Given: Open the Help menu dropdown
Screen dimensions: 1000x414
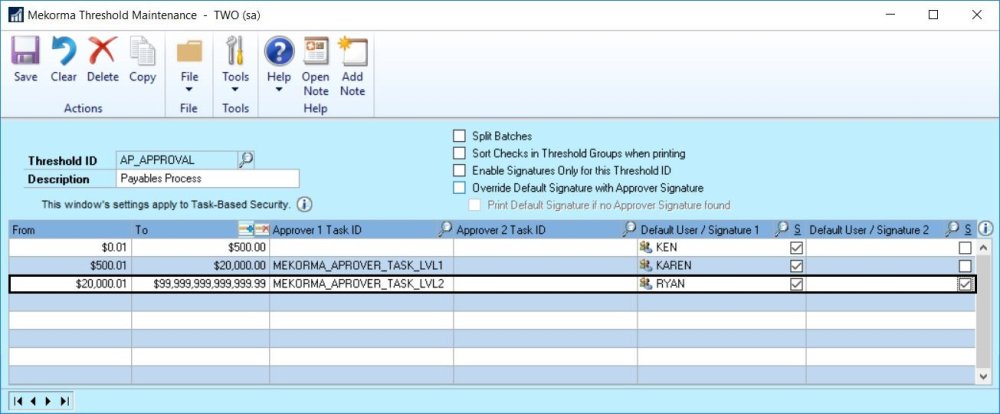Looking at the screenshot, I should tap(279, 64).
